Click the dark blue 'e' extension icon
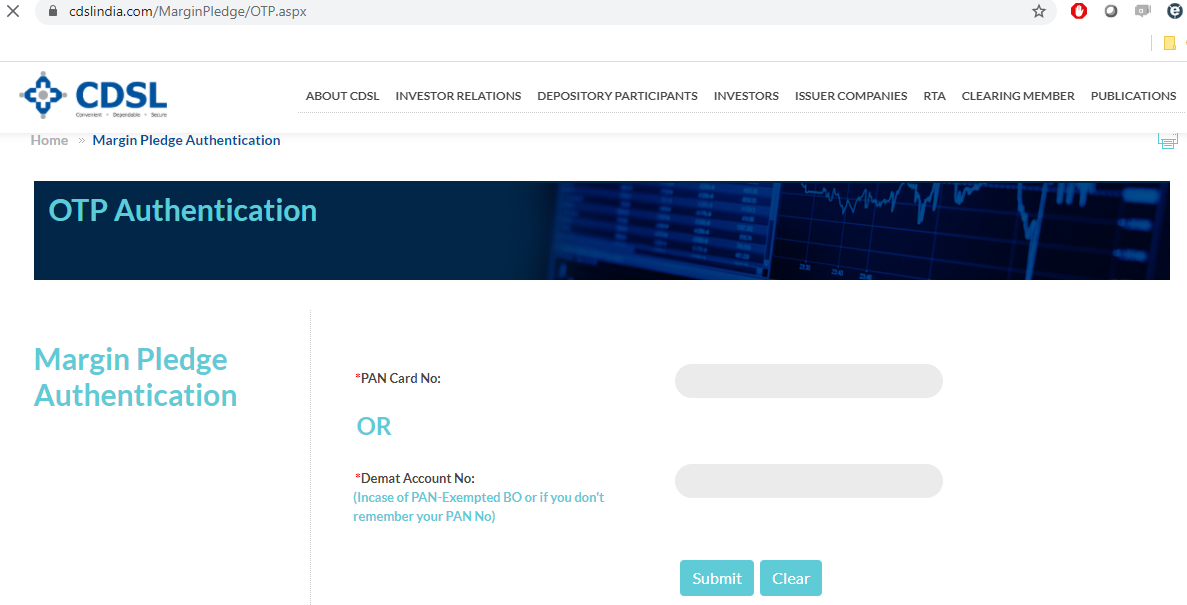The width and height of the screenshot is (1187, 605). [1174, 11]
